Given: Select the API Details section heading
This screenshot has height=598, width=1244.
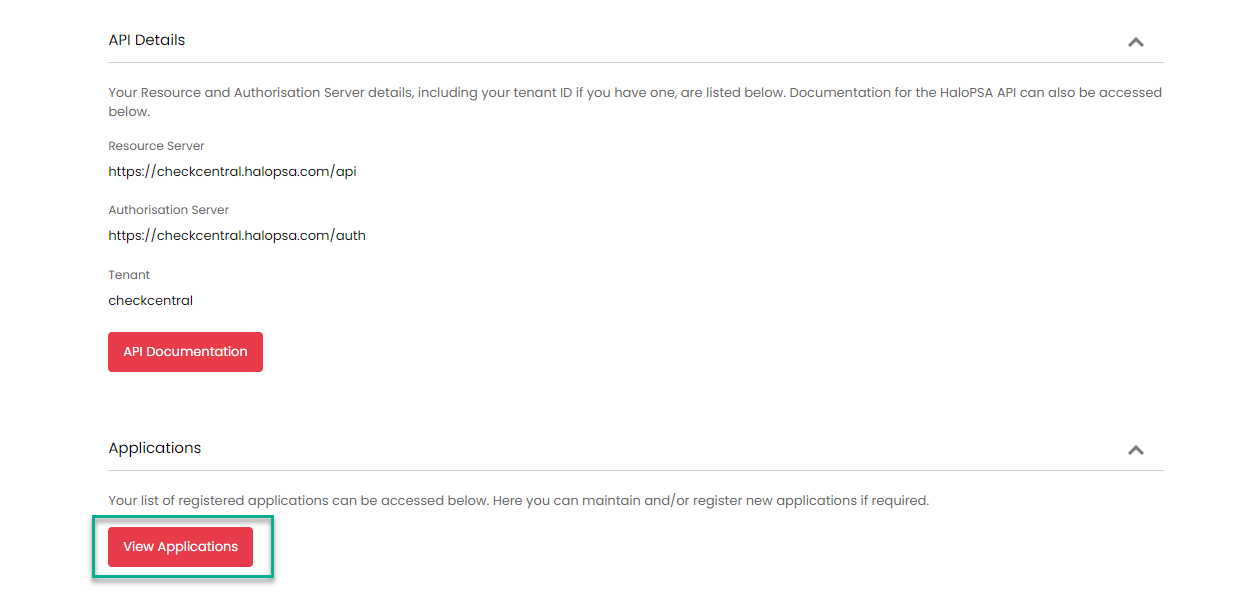Looking at the screenshot, I should [x=147, y=40].
